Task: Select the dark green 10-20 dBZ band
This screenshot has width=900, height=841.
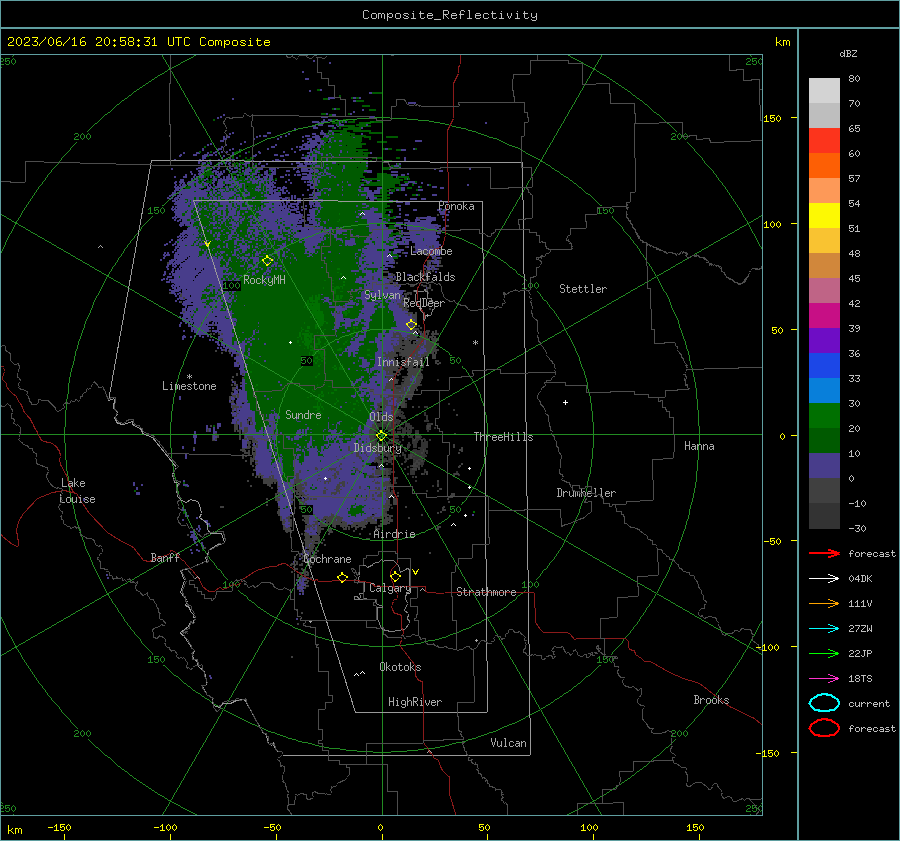Action: [x=824, y=441]
